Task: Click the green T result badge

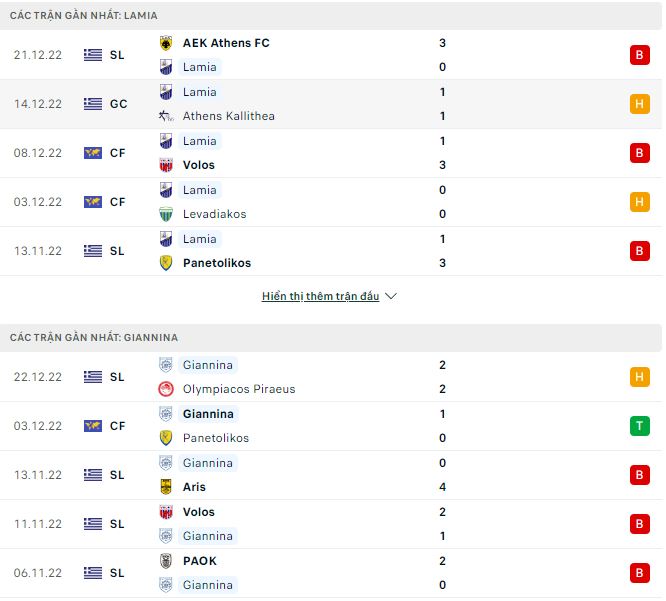Action: [x=640, y=426]
